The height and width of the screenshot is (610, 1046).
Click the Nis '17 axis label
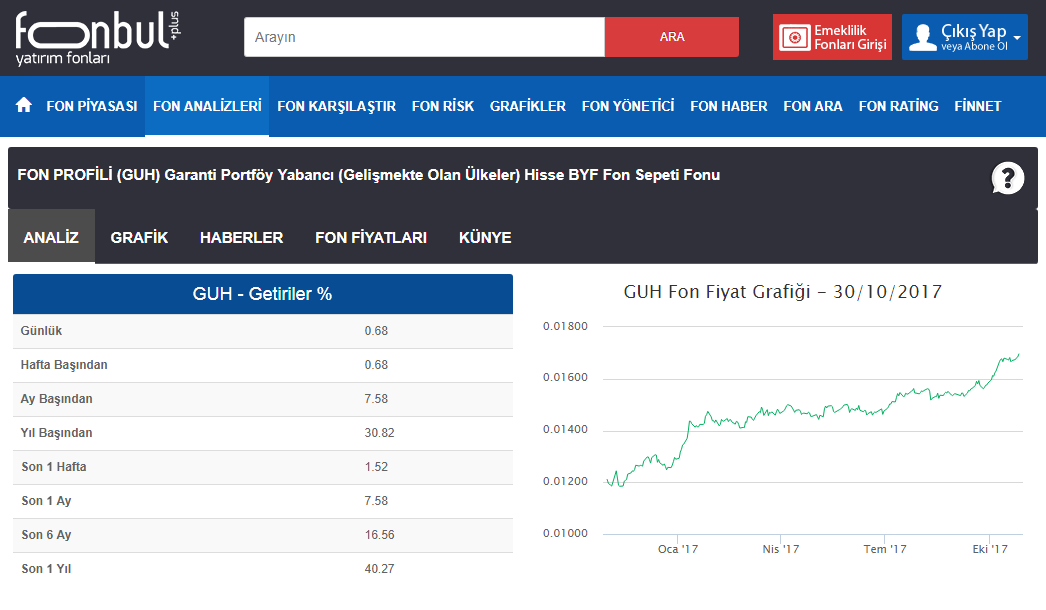point(780,549)
